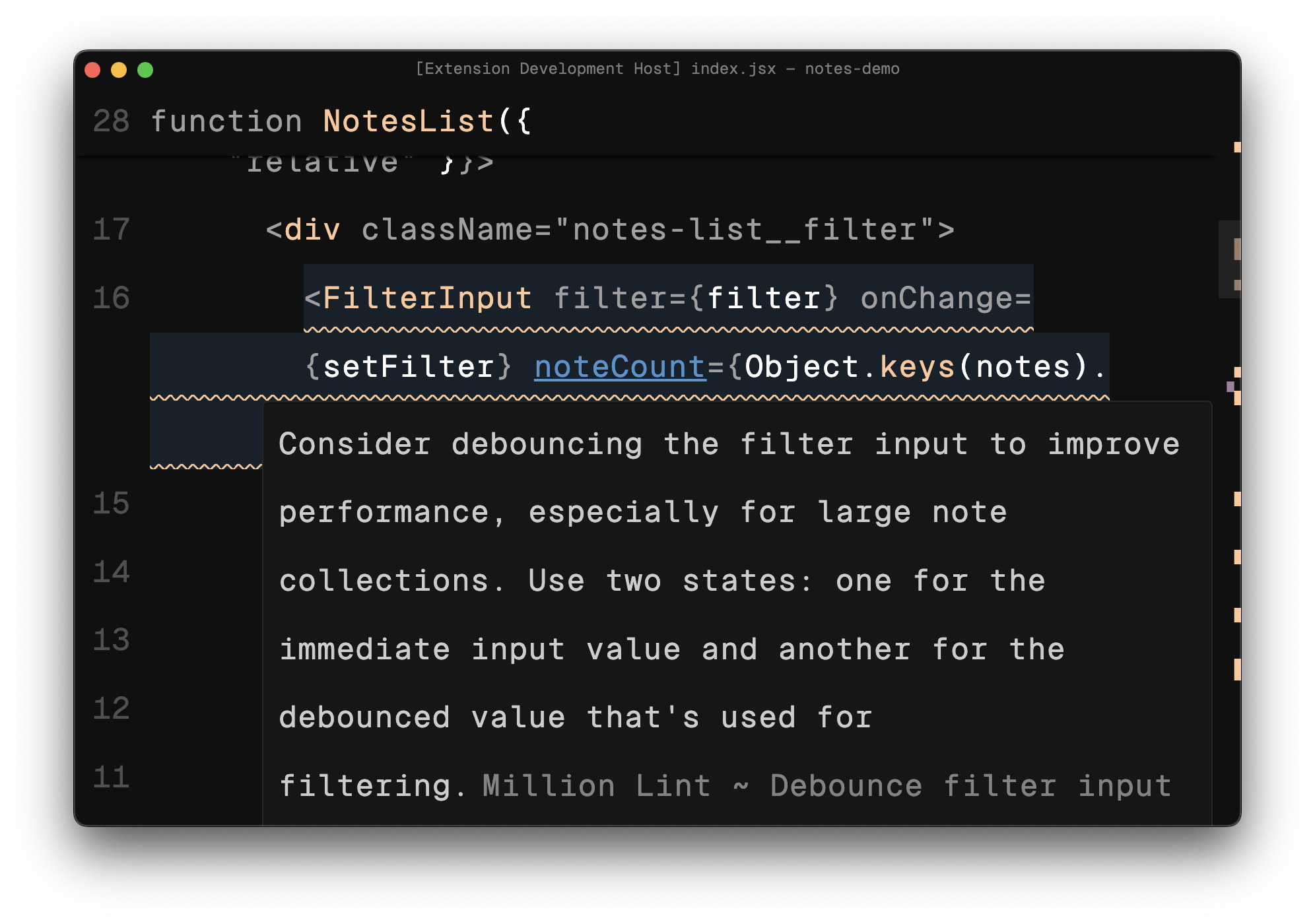Place cursor on the keys method call
The height and width of the screenshot is (924, 1315).
click(x=918, y=367)
